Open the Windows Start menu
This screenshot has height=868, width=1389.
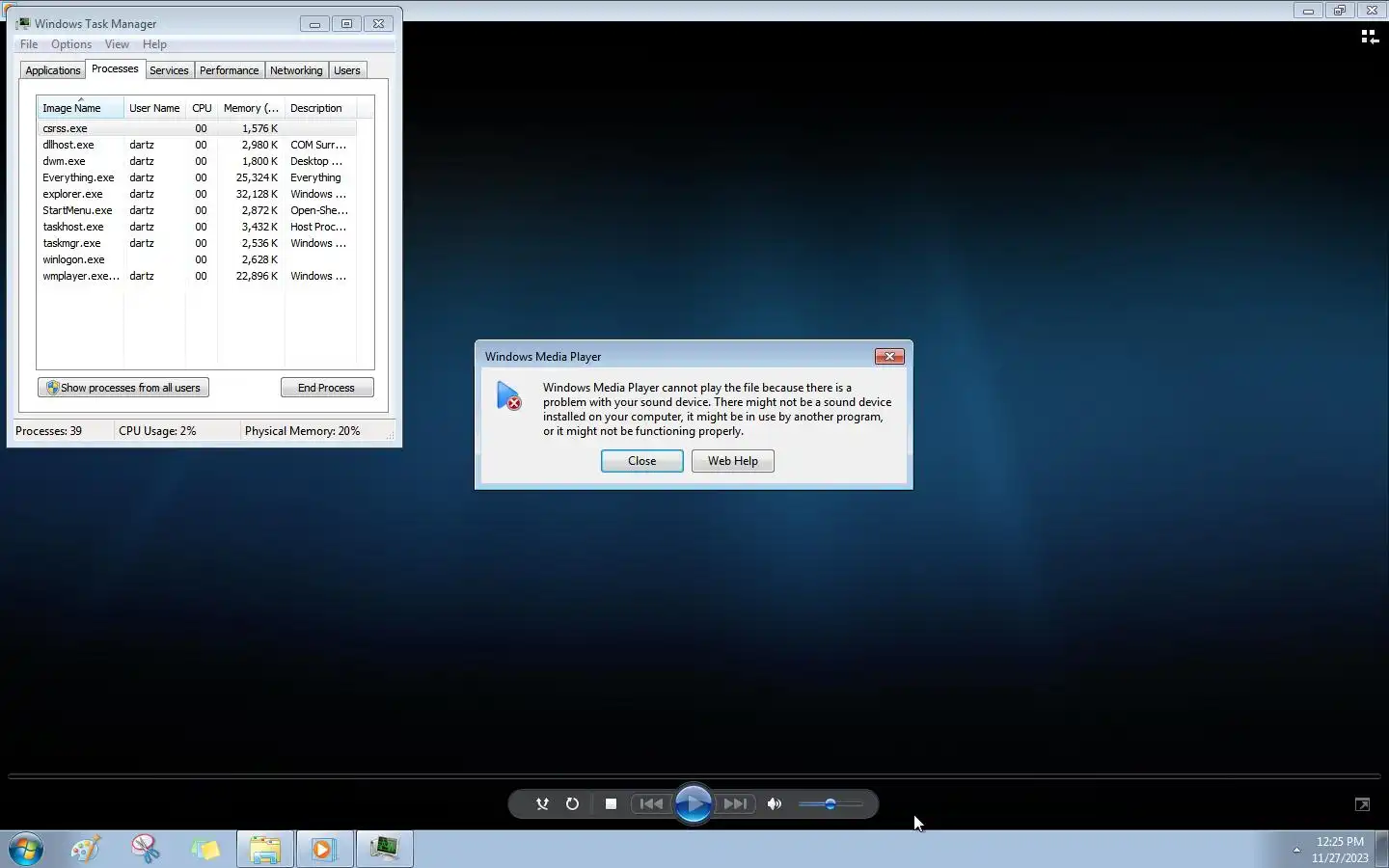[x=26, y=849]
